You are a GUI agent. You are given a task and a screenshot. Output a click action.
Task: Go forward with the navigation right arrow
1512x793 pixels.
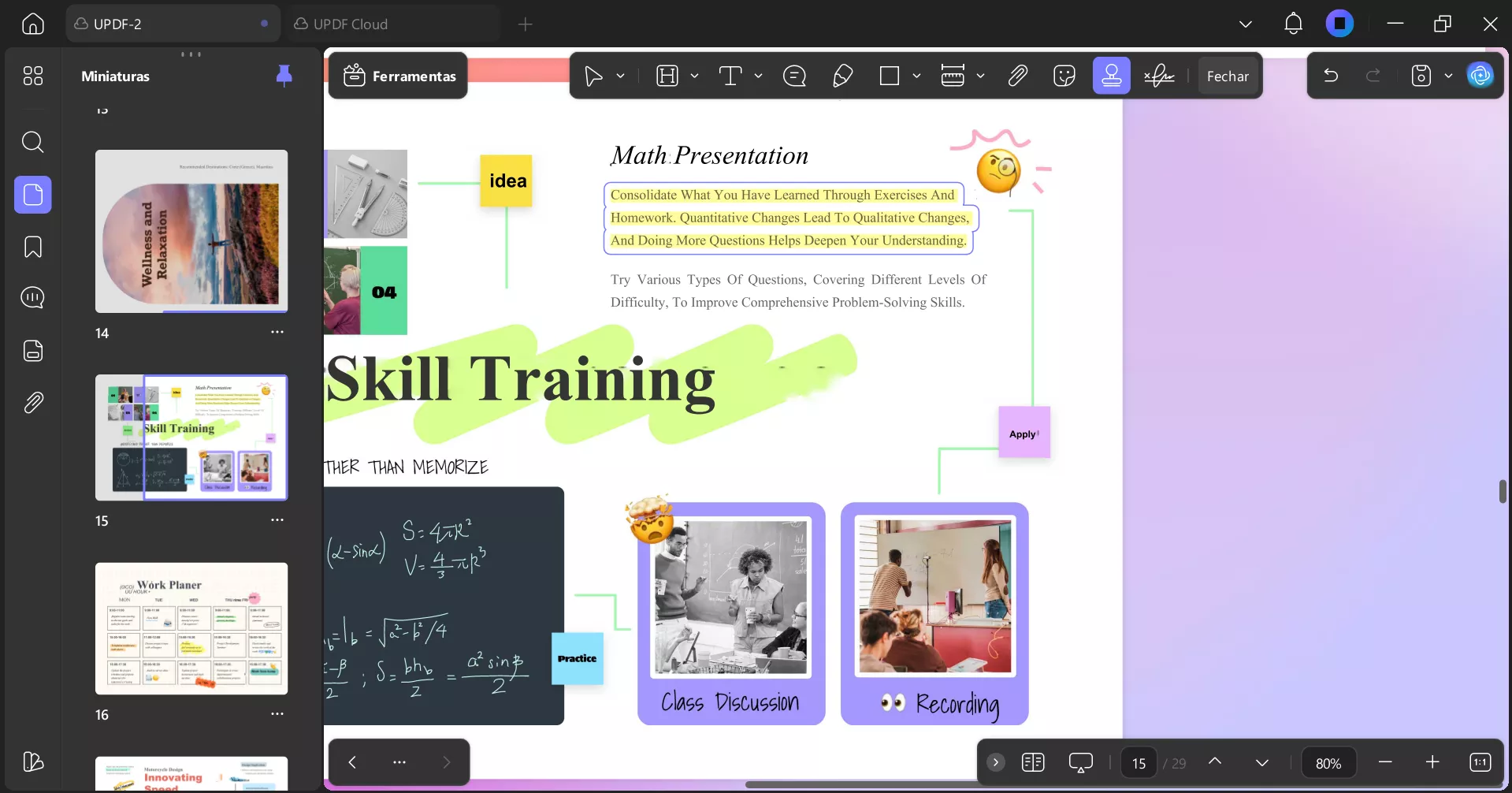(x=447, y=762)
